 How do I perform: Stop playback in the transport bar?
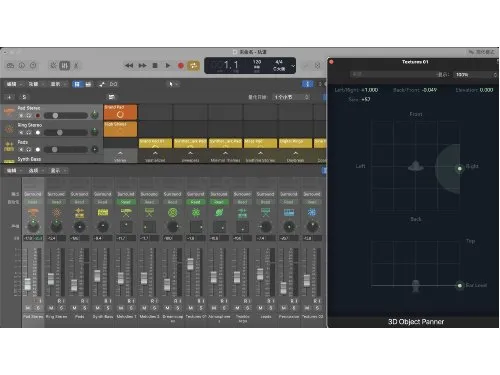pos(155,66)
